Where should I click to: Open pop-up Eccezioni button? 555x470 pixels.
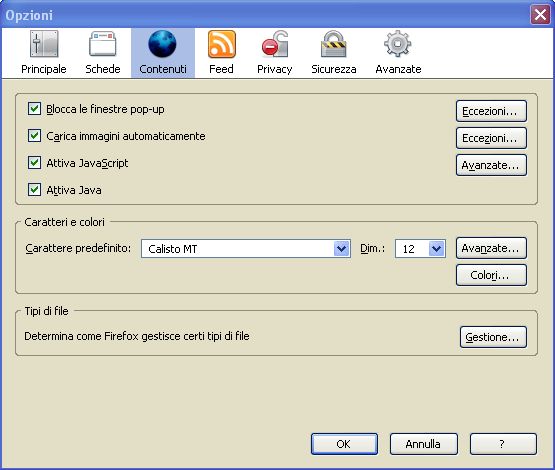[x=491, y=111]
